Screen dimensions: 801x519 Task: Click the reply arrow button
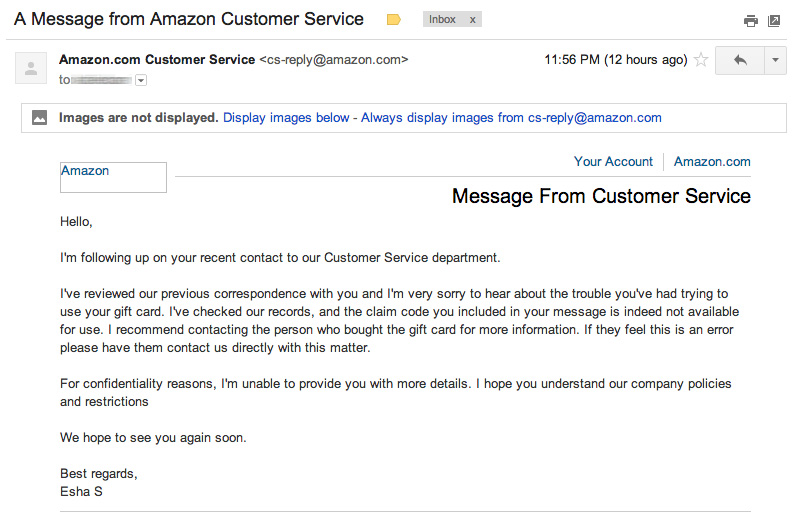tap(740, 60)
